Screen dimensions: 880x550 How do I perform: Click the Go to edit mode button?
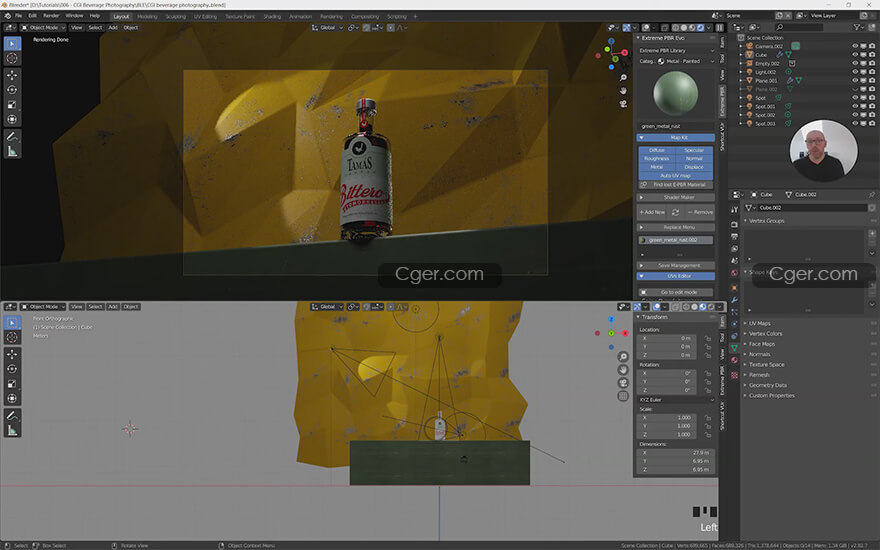click(676, 292)
